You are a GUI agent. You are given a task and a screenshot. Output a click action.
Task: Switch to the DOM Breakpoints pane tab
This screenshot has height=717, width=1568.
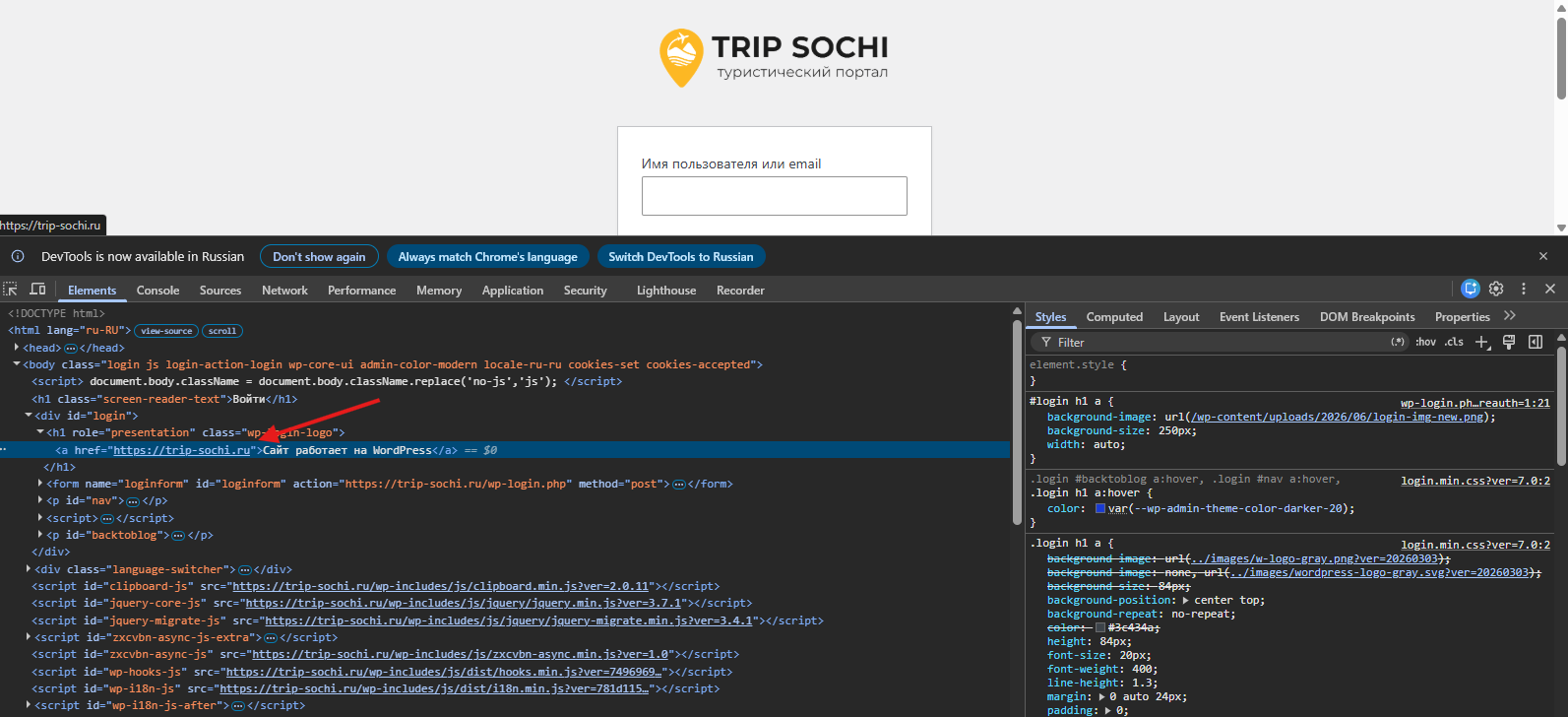click(1367, 317)
